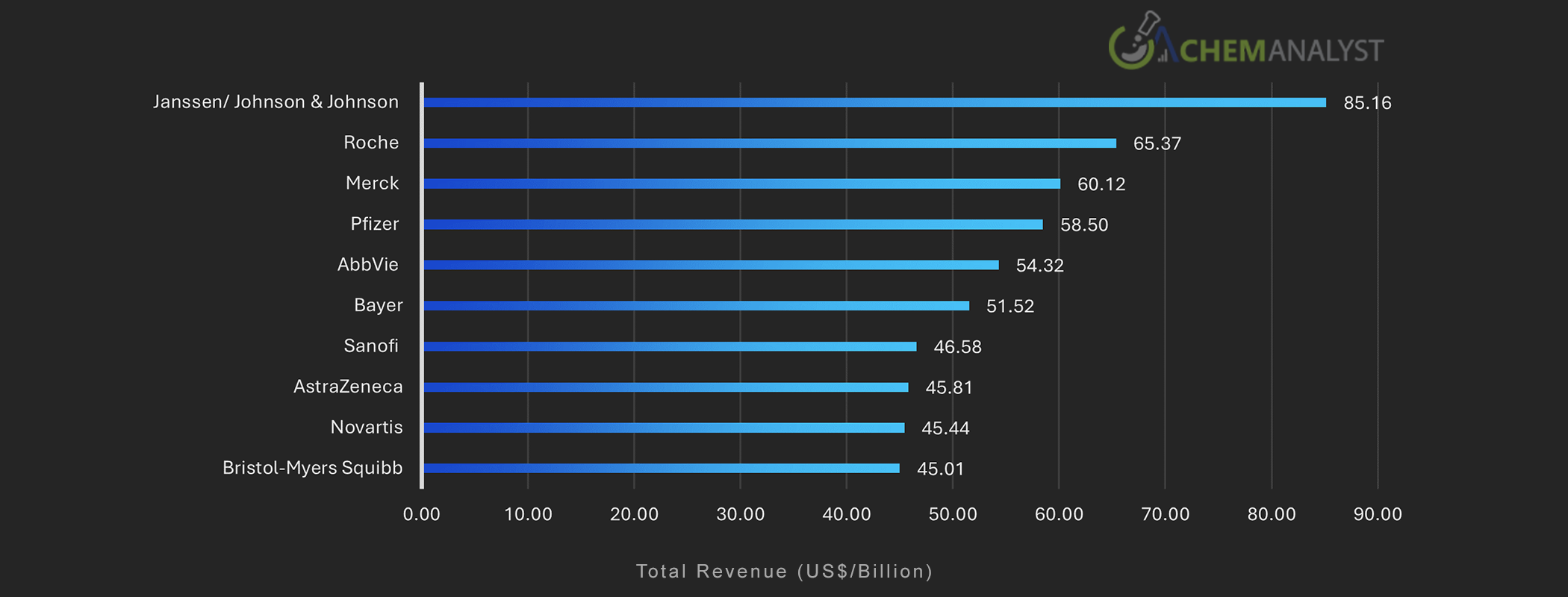
Task: Select the Novartis revenue bar
Action: point(664,428)
